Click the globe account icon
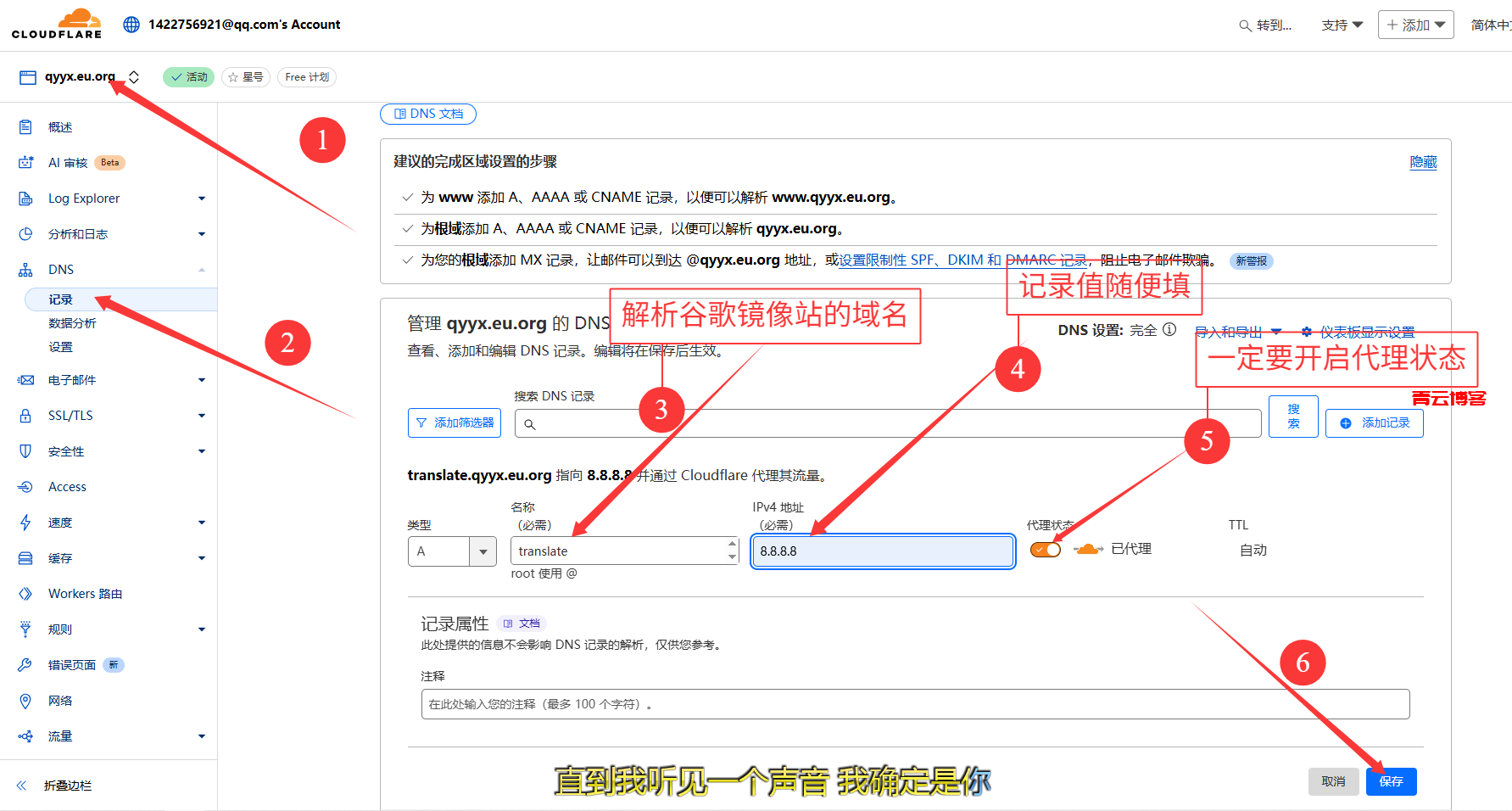This screenshot has width=1512, height=811. point(131,25)
